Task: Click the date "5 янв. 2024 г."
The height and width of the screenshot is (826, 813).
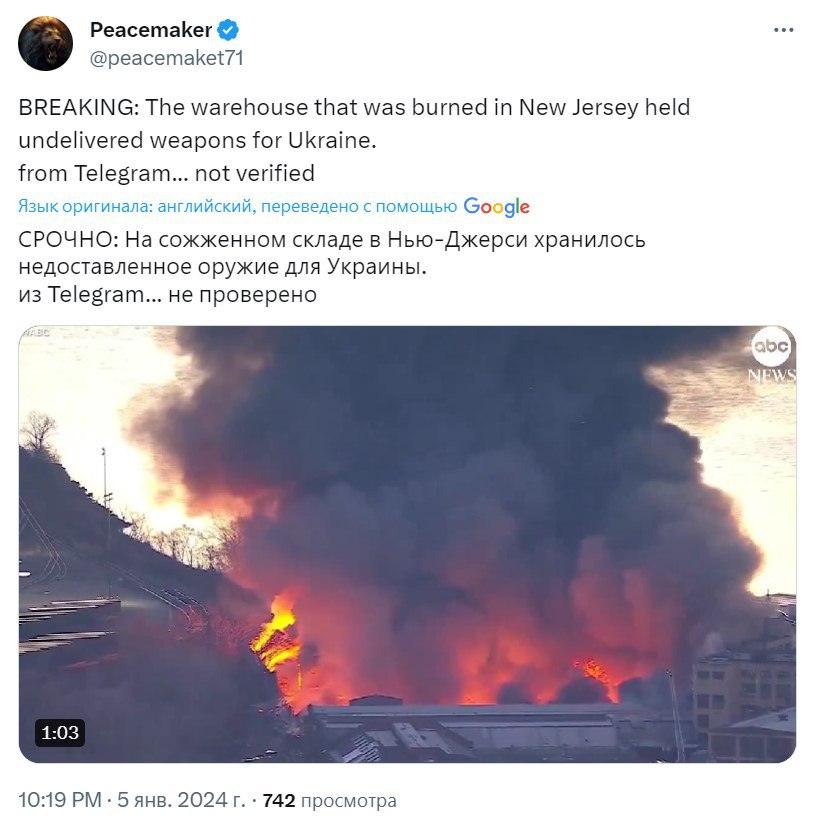Action: (x=186, y=801)
